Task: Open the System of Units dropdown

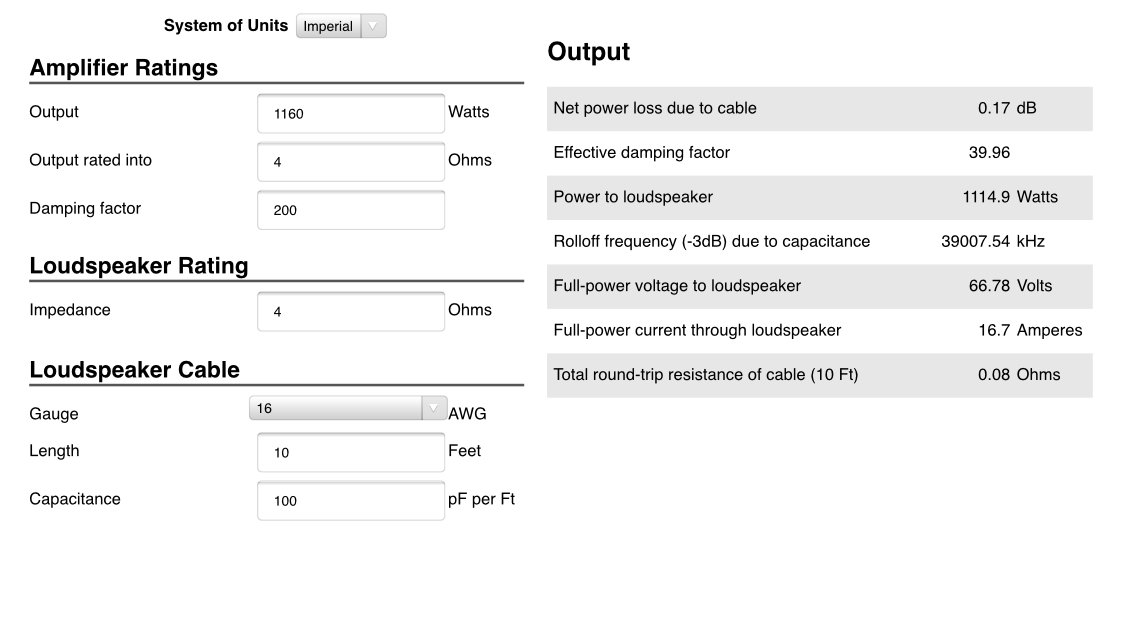Action: coord(341,26)
